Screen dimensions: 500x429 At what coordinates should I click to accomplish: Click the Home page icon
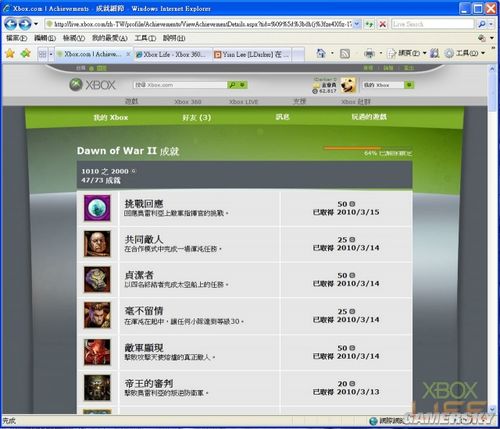321,53
